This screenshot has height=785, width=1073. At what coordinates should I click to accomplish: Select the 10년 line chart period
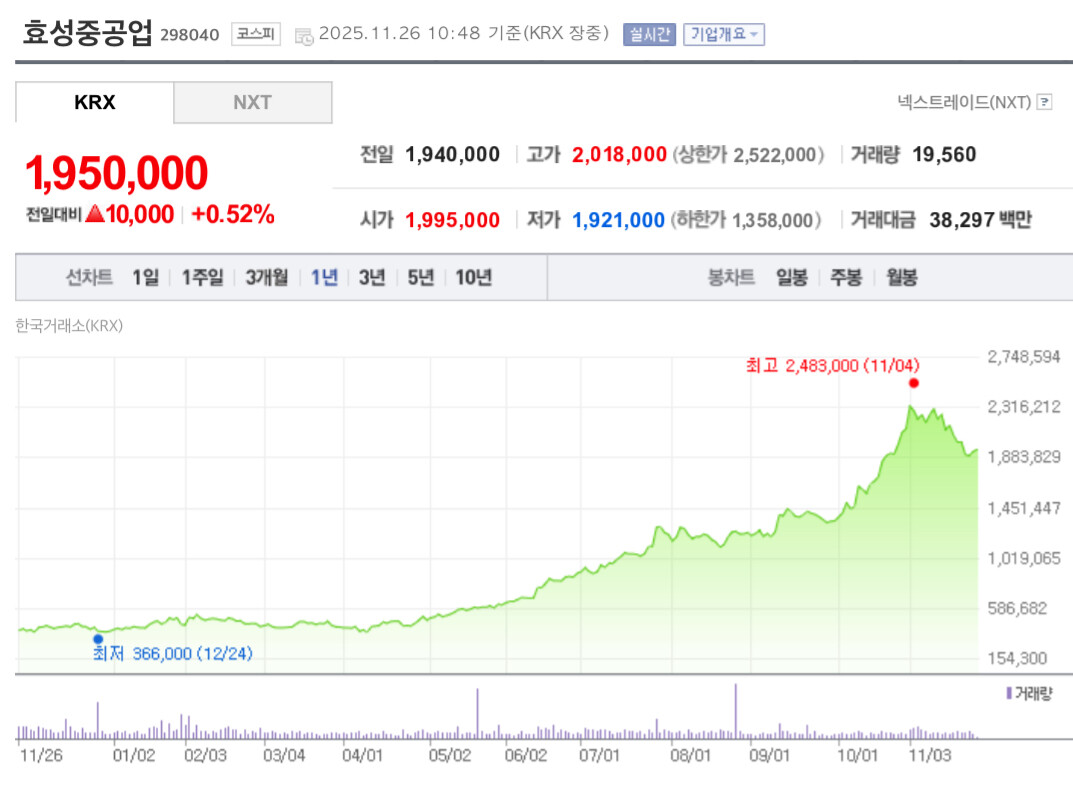tap(474, 277)
